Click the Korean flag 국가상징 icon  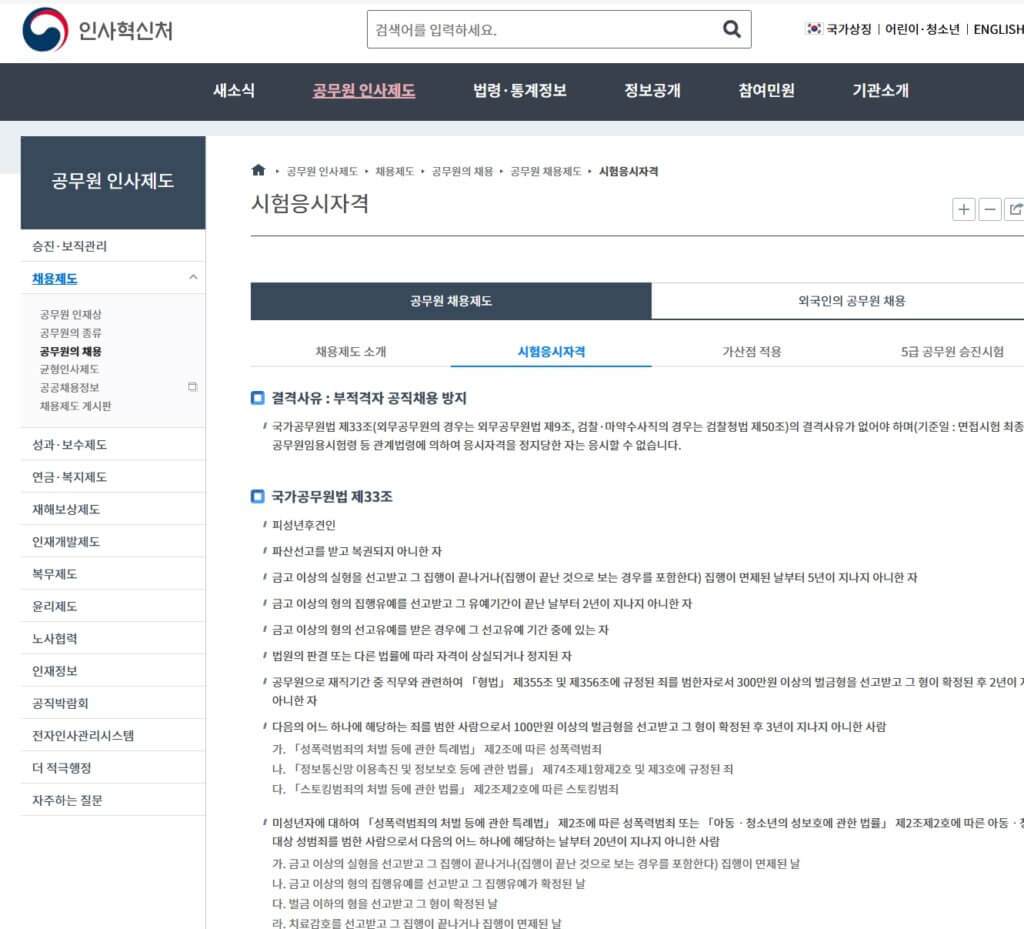pos(814,29)
